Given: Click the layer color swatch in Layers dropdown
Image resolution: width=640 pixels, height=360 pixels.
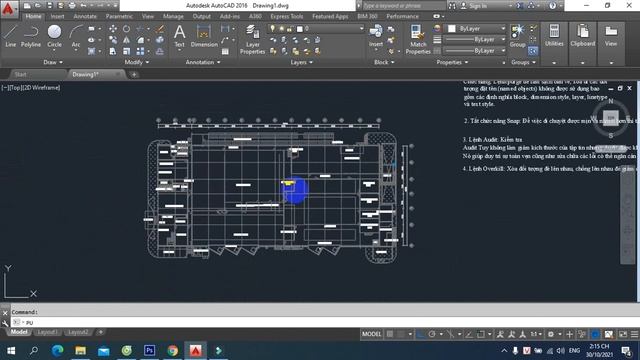Looking at the screenshot, I should 300,29.
